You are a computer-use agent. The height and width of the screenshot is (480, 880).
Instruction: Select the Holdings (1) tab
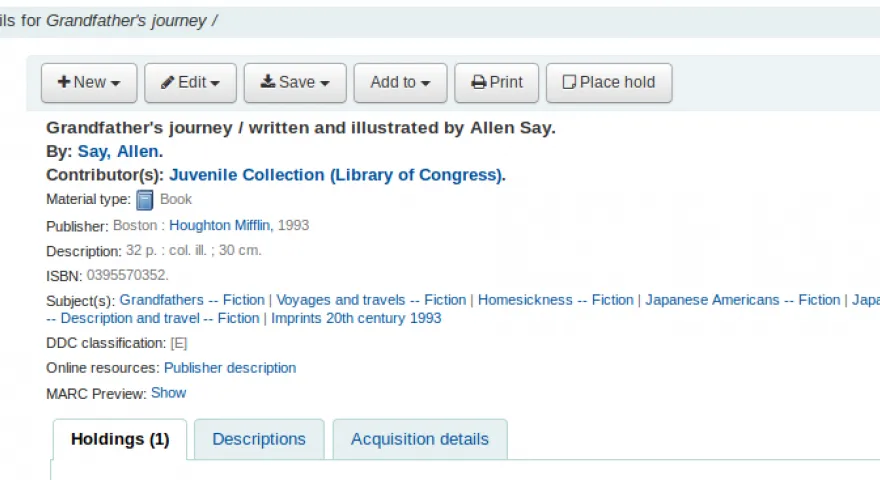click(120, 439)
